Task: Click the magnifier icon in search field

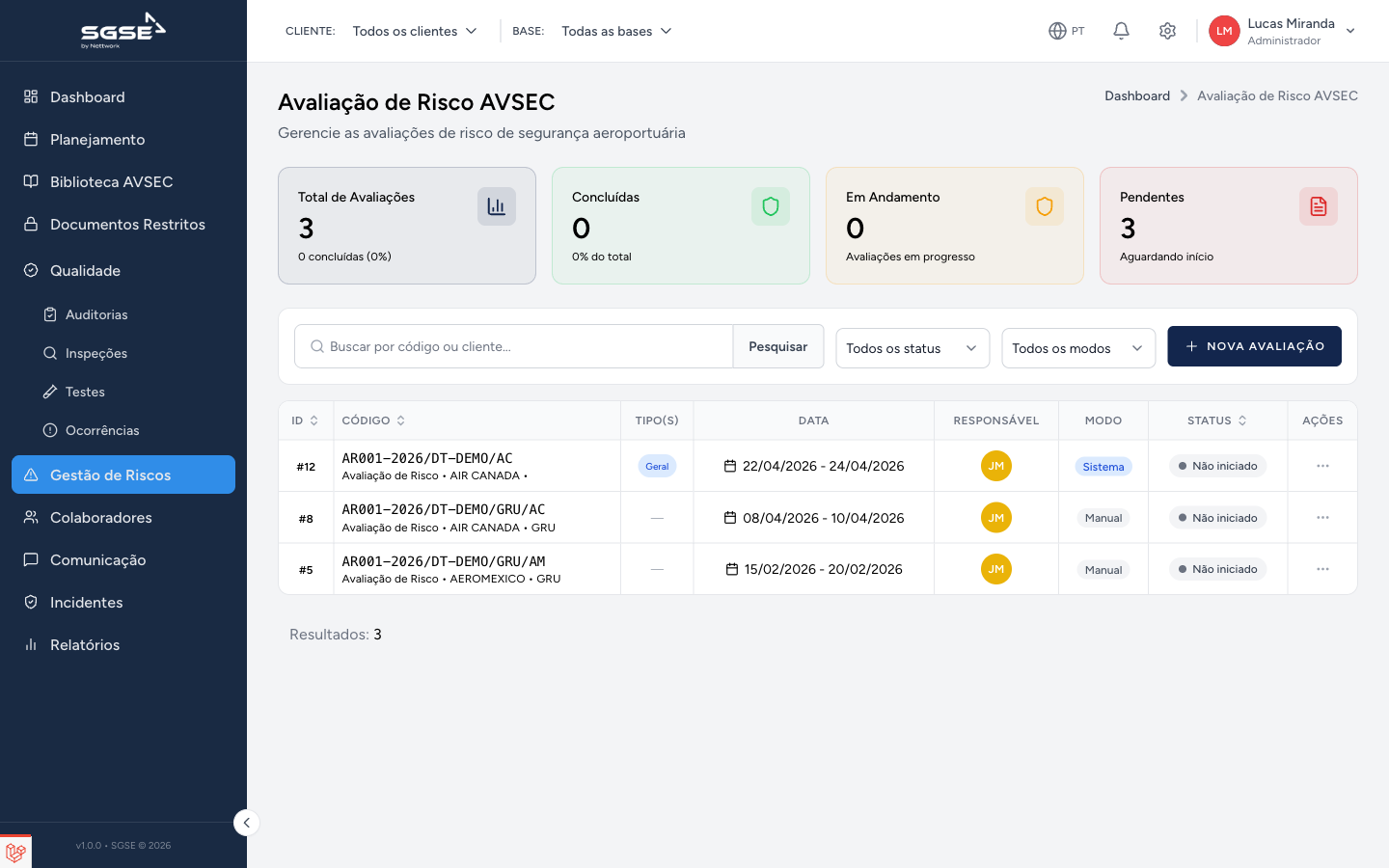Action: click(x=316, y=346)
